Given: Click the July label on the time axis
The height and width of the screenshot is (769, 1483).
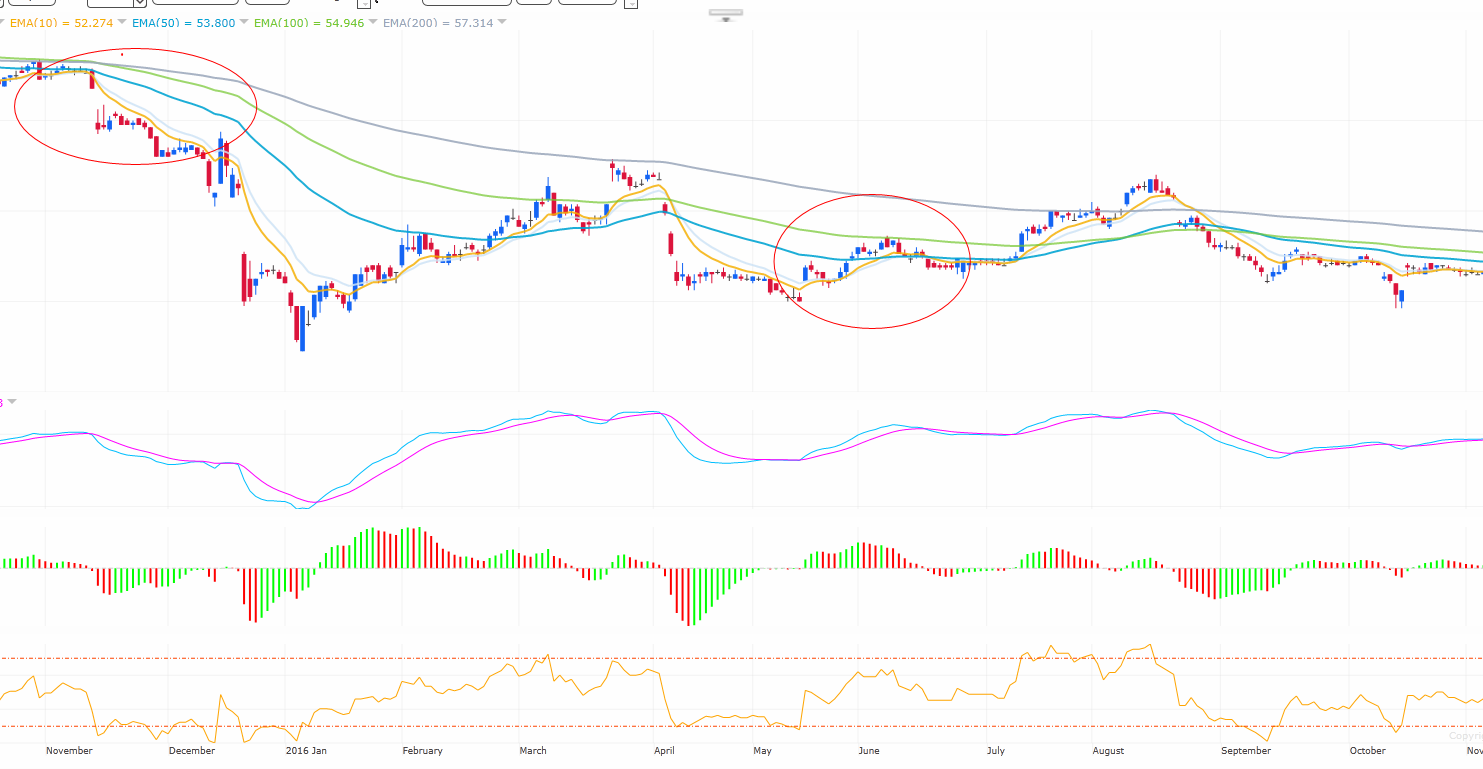Looking at the screenshot, I should pos(995,751).
